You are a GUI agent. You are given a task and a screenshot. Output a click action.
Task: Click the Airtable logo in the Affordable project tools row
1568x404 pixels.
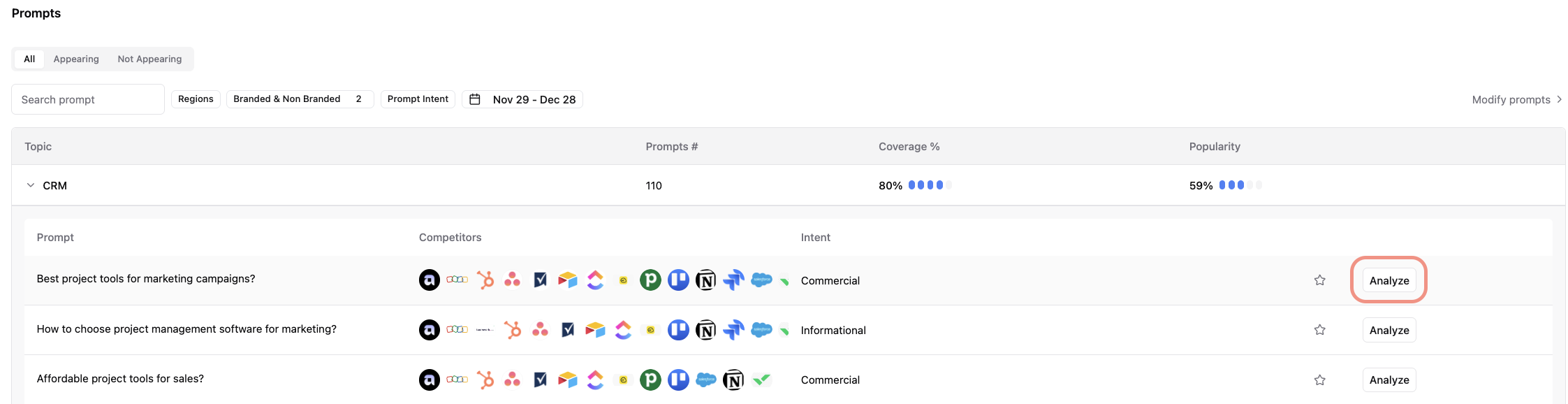coord(568,380)
